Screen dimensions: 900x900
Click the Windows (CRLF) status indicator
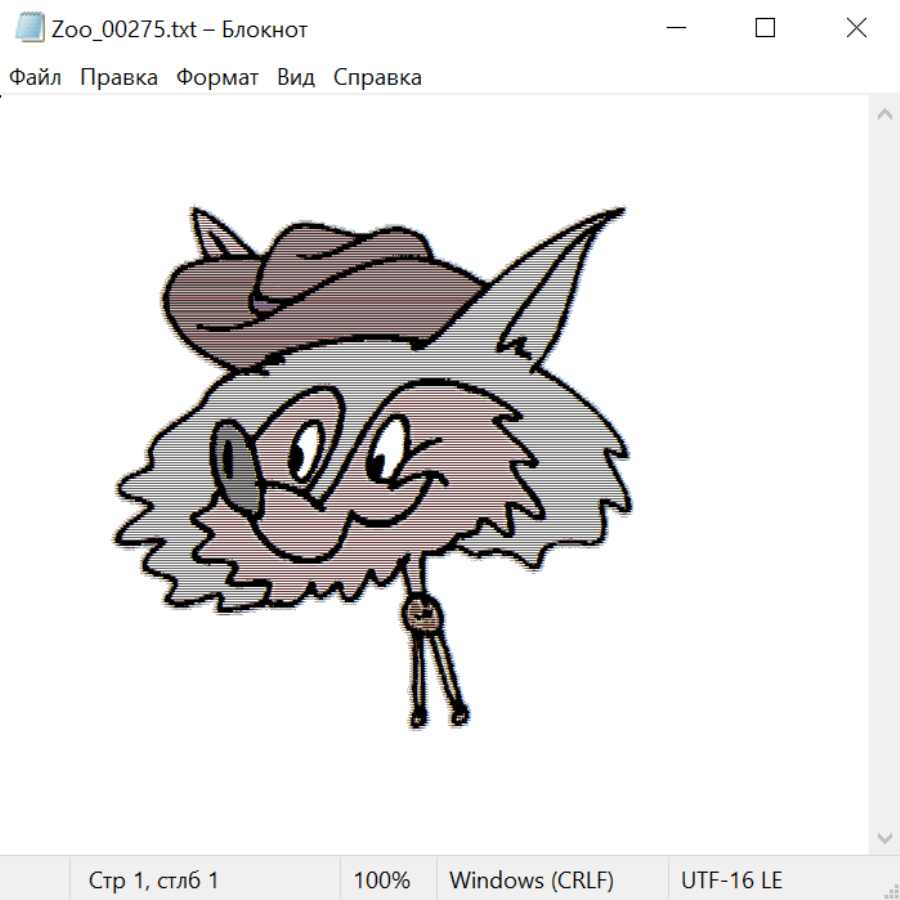coord(531,880)
